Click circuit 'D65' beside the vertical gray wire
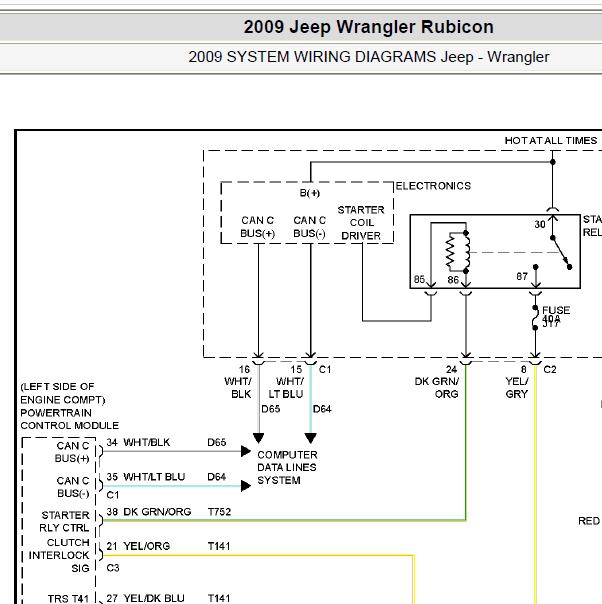Viewport: 602px width, 604px height. point(270,409)
